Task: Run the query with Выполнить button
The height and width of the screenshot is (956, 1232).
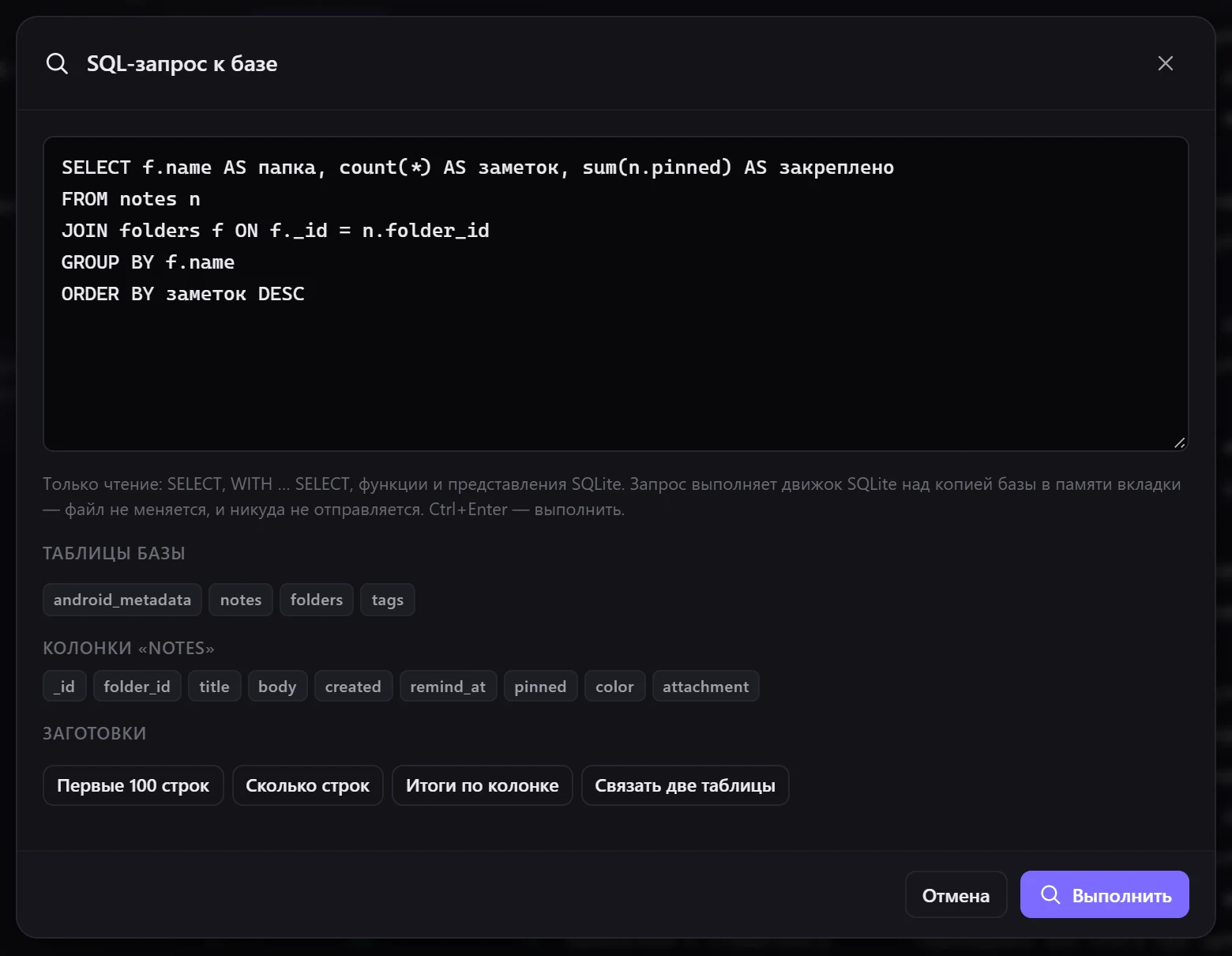Action: point(1104,894)
